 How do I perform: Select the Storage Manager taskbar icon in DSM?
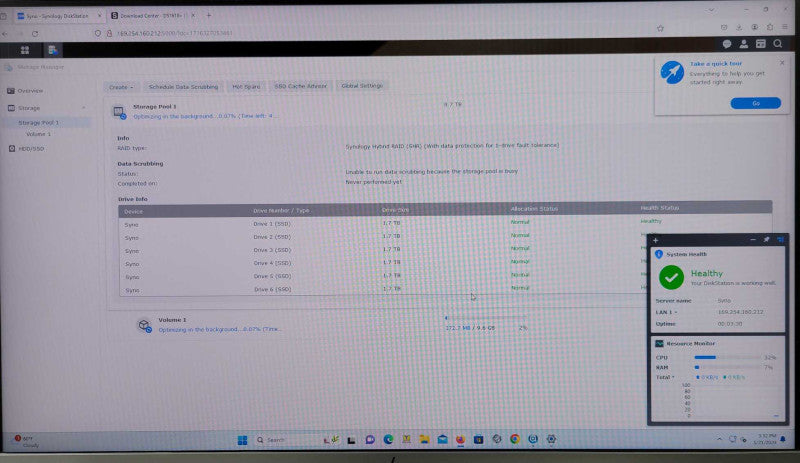(52, 50)
